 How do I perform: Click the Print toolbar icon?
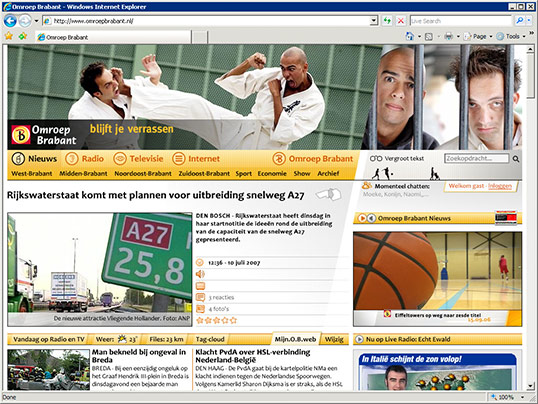[448, 36]
